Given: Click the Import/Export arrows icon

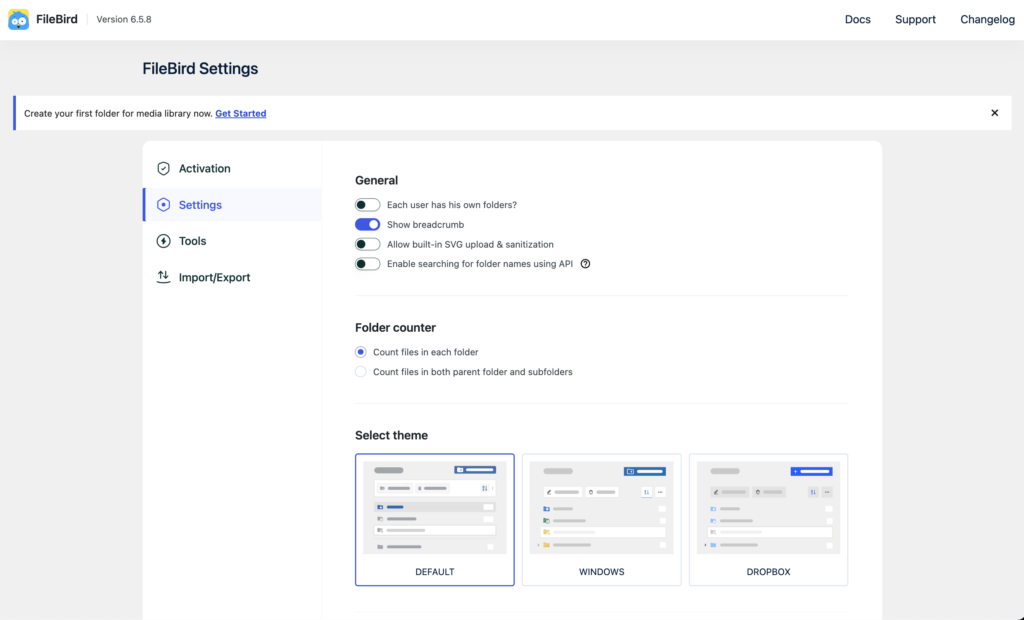Looking at the screenshot, I should point(163,277).
